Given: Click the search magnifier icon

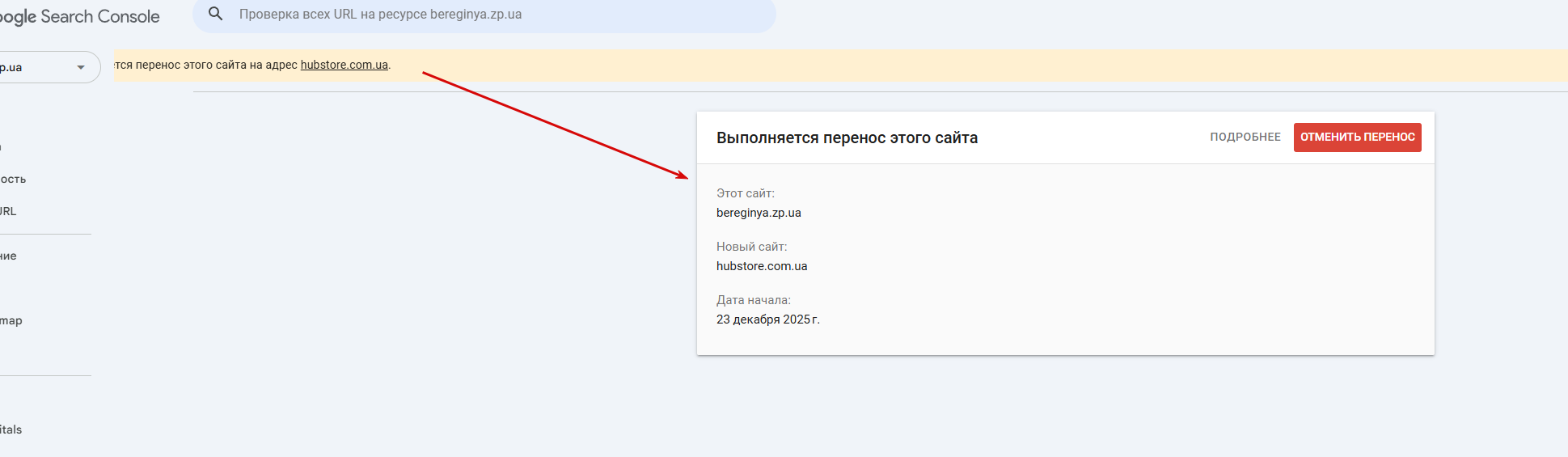Looking at the screenshot, I should click(216, 14).
